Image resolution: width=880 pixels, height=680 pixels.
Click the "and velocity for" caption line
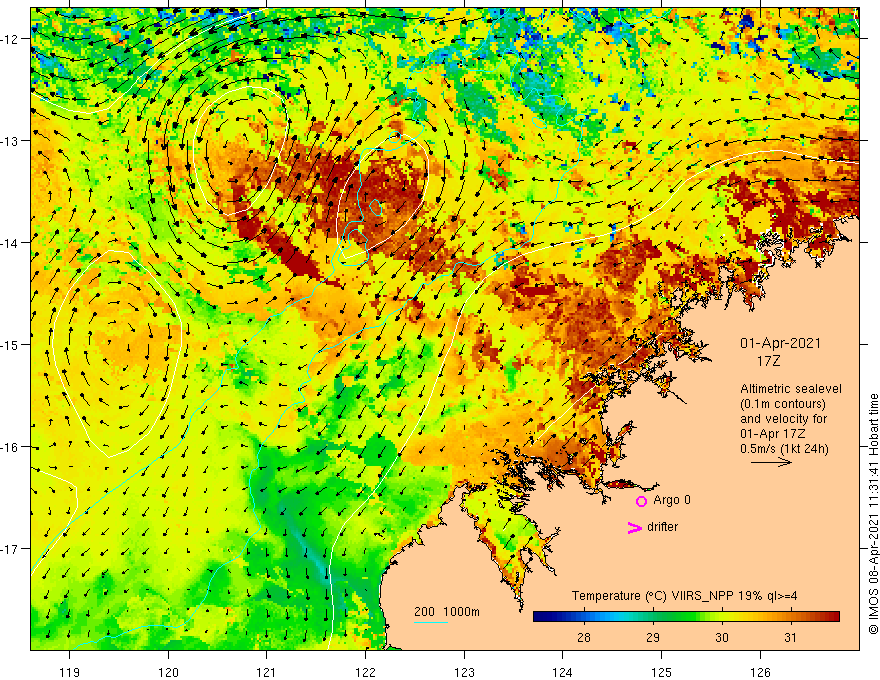[784, 419]
